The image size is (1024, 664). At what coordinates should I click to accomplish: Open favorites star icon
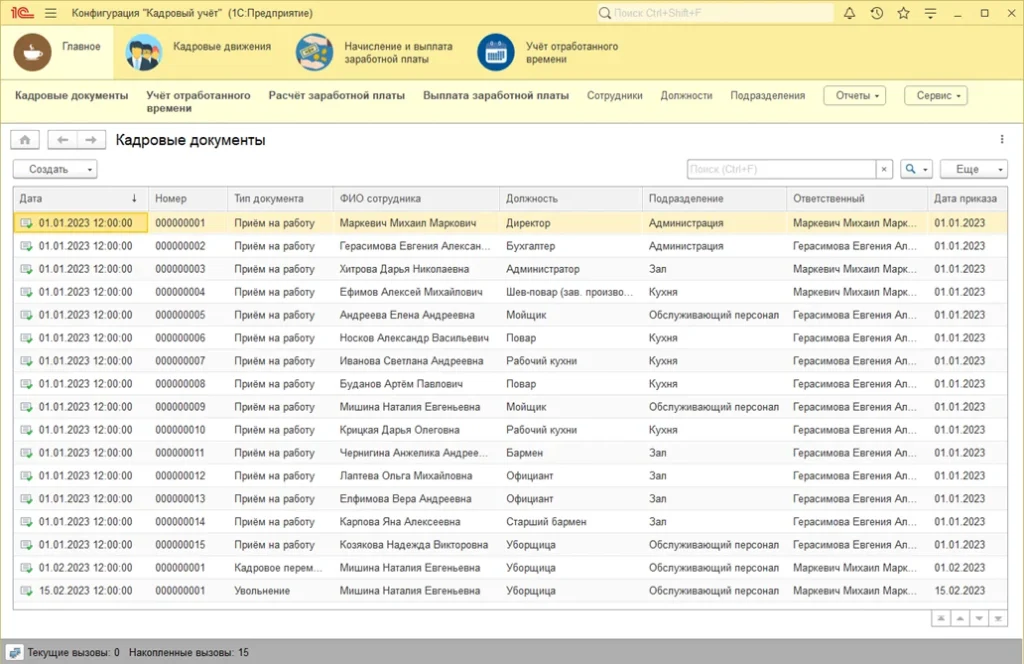click(903, 13)
